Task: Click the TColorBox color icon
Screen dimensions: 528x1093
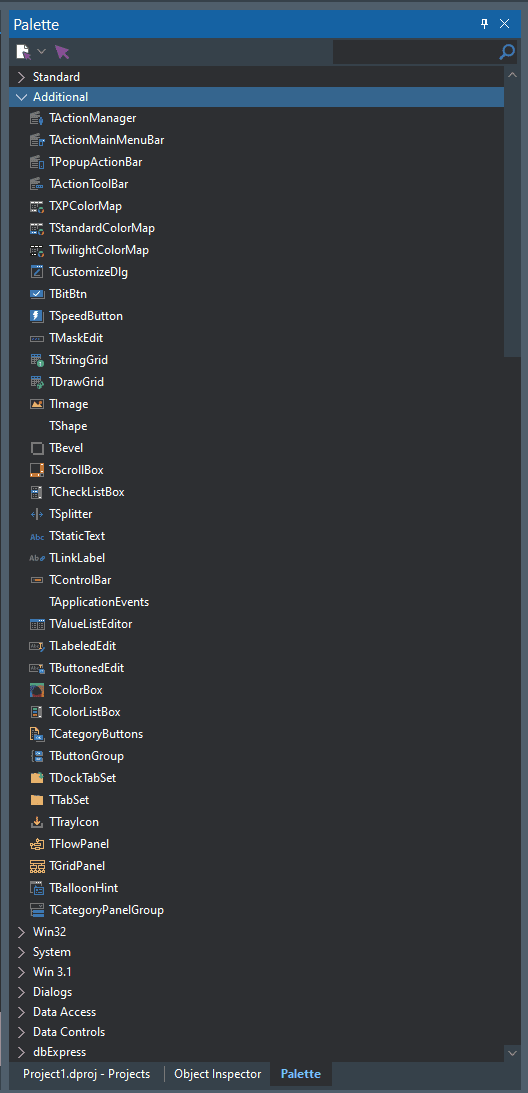Action: (37, 690)
